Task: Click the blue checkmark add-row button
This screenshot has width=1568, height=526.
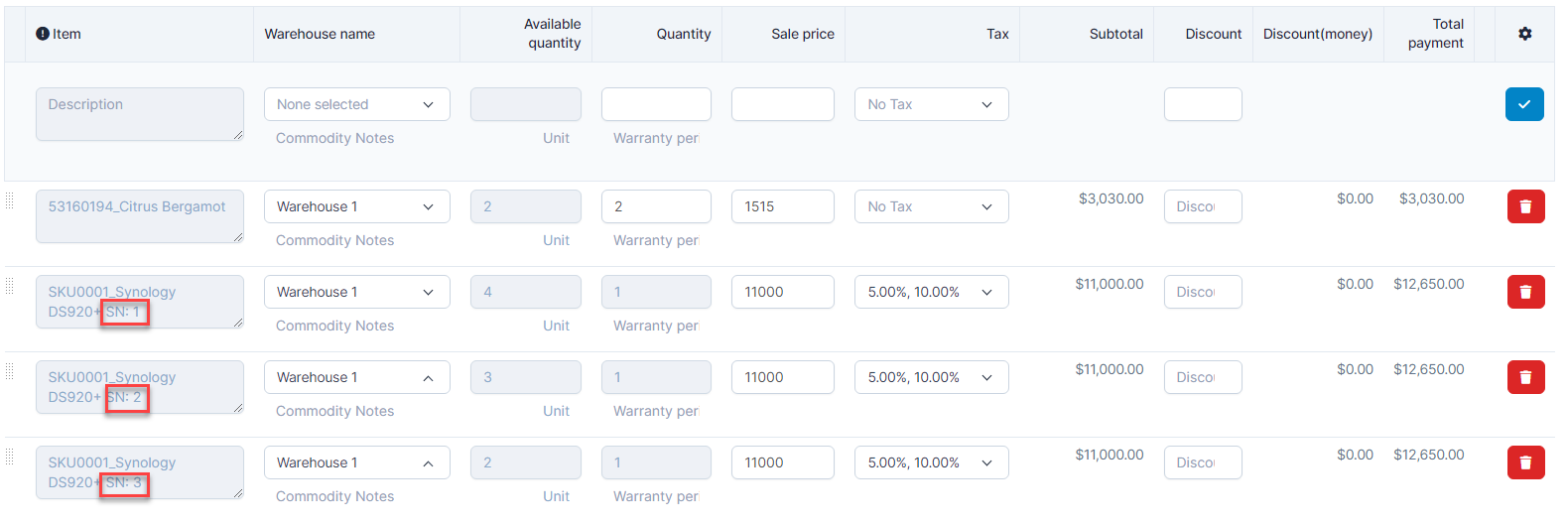Action: [1523, 104]
